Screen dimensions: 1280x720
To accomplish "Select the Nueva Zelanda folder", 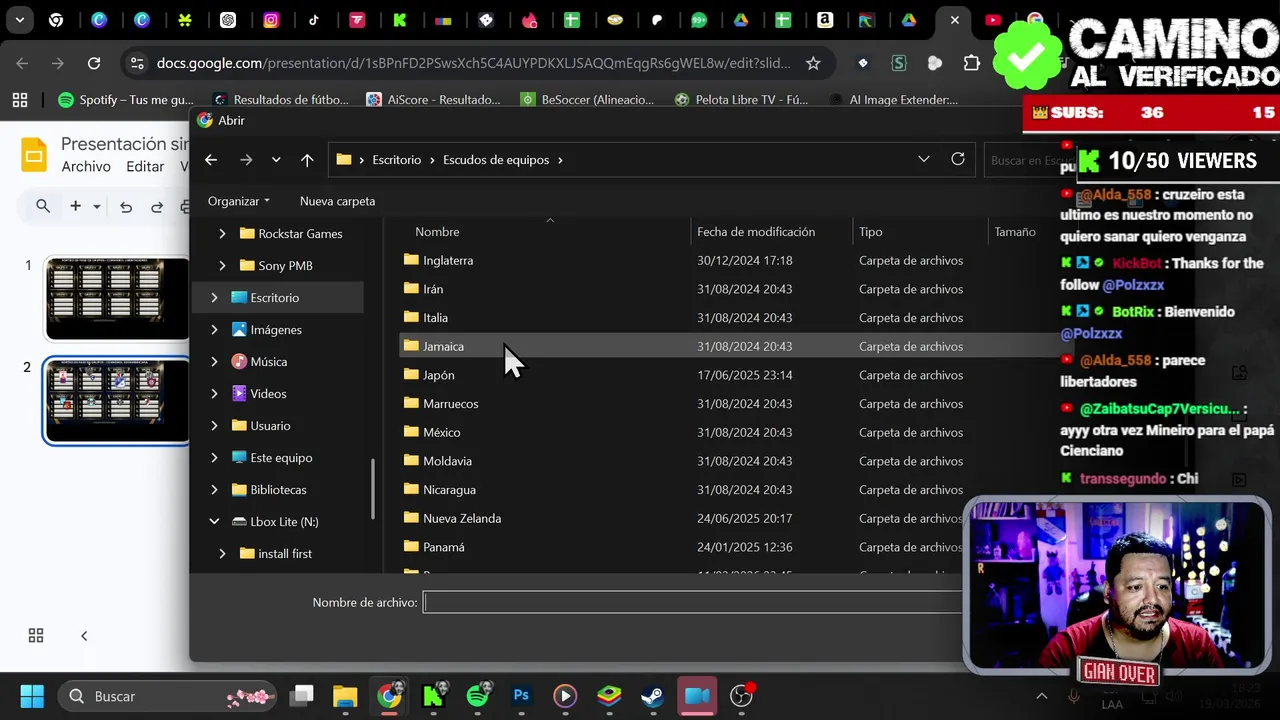I will (462, 518).
